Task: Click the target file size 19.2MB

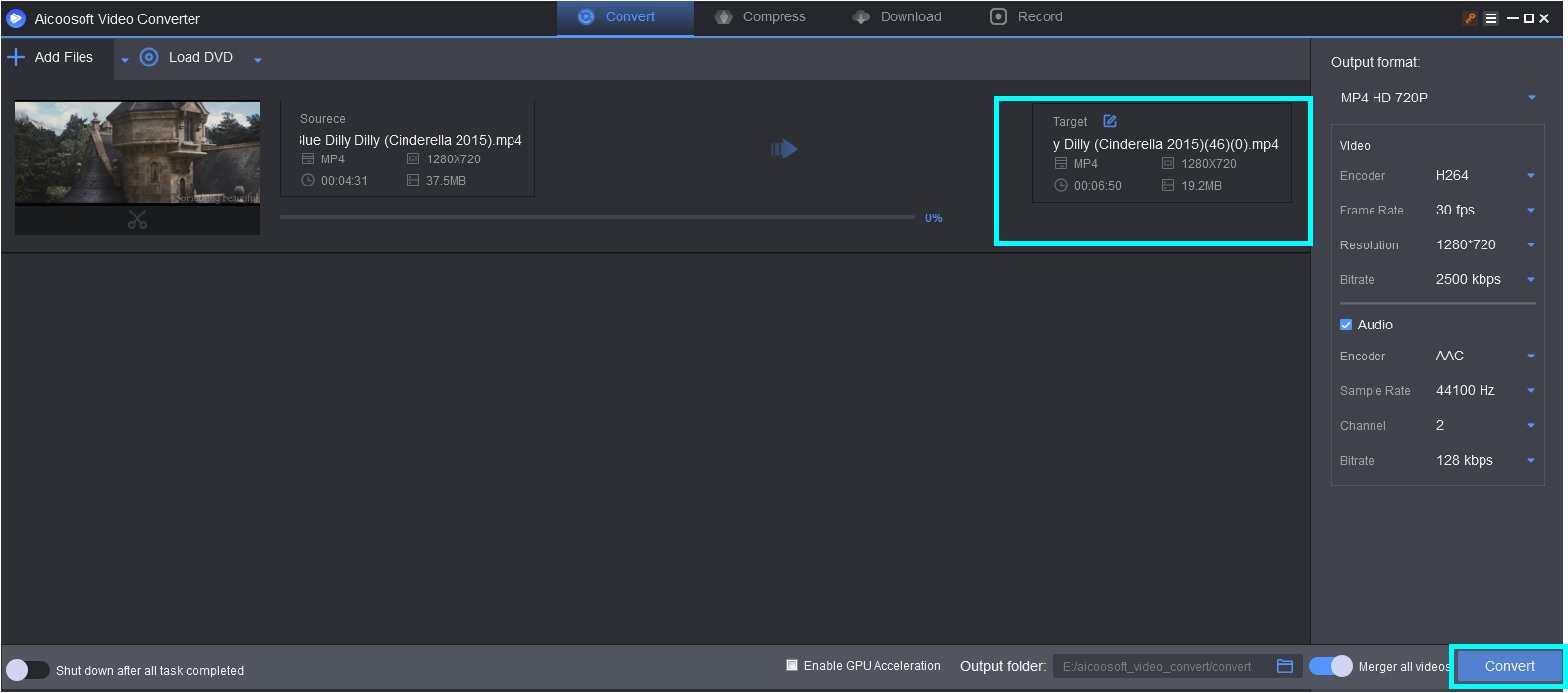Action: pyautogui.click(x=1202, y=186)
